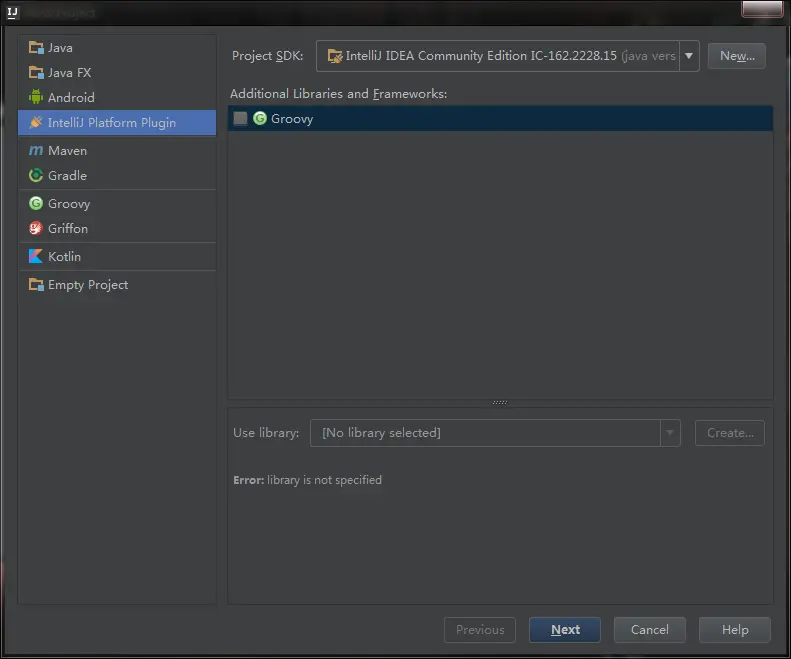
Task: Choose the Gradle project type label
Action: coord(68,176)
